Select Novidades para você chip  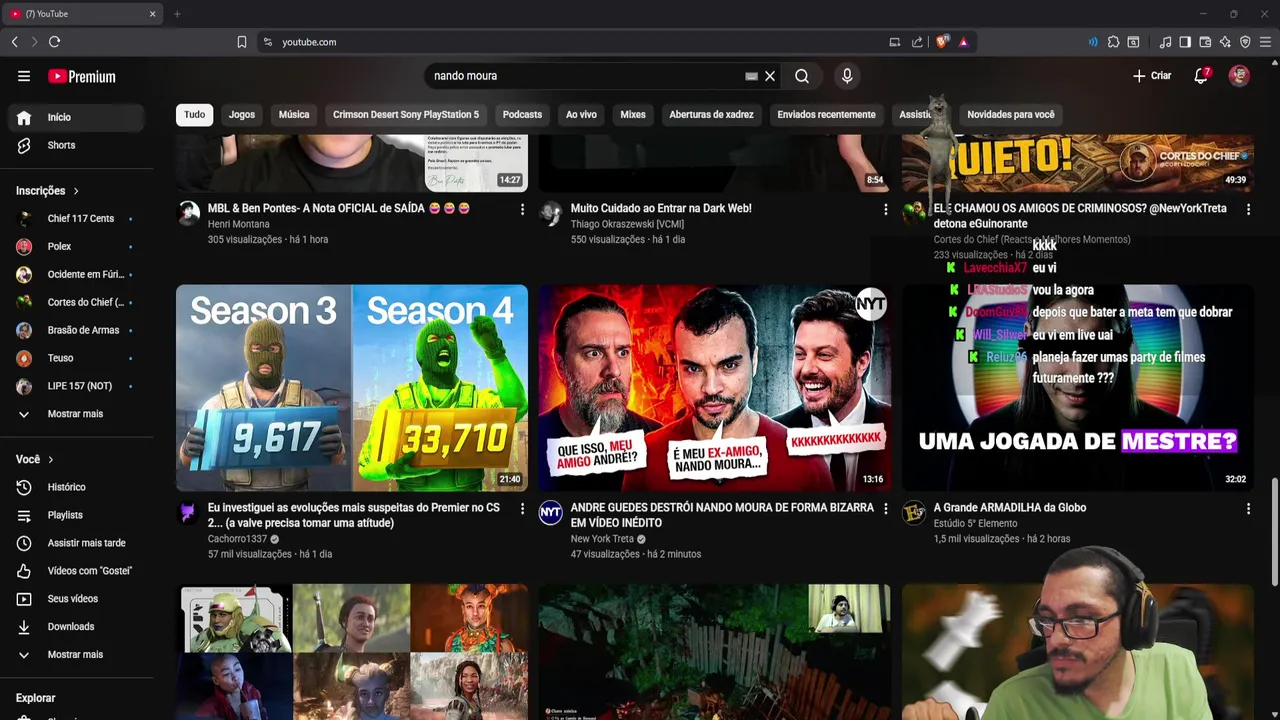coord(1011,114)
